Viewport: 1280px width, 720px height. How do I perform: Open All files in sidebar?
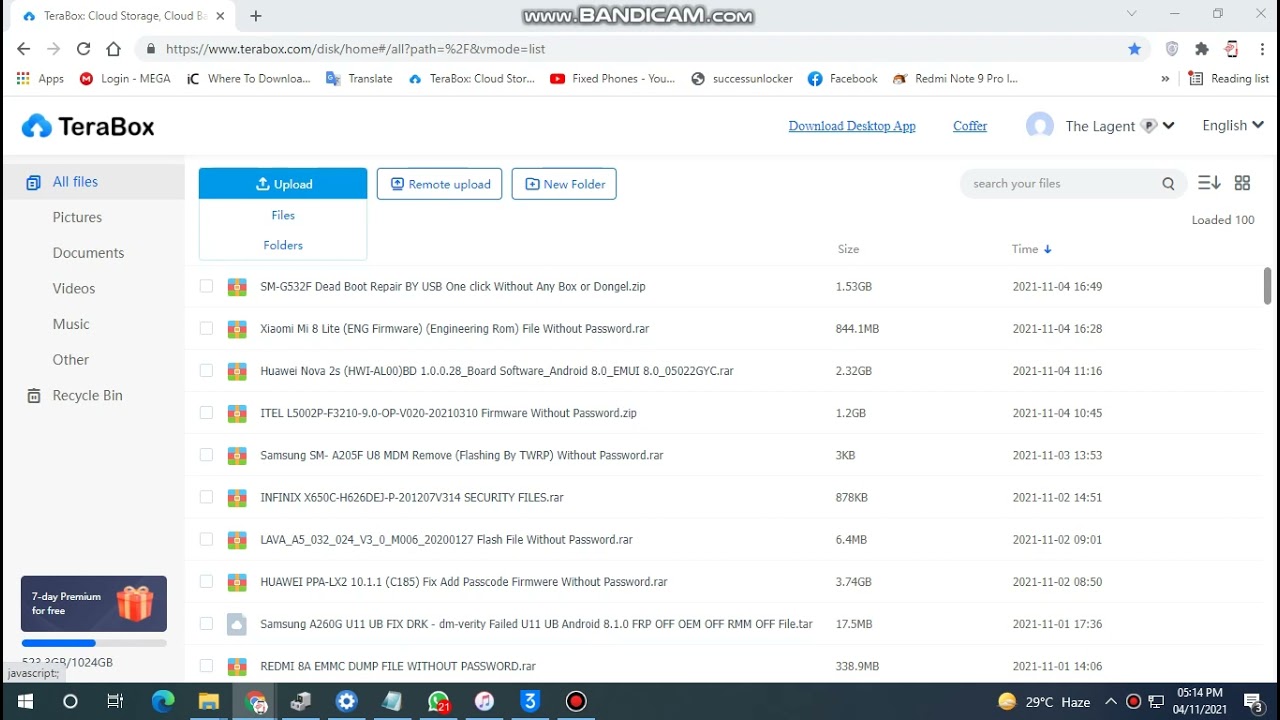(x=93, y=182)
